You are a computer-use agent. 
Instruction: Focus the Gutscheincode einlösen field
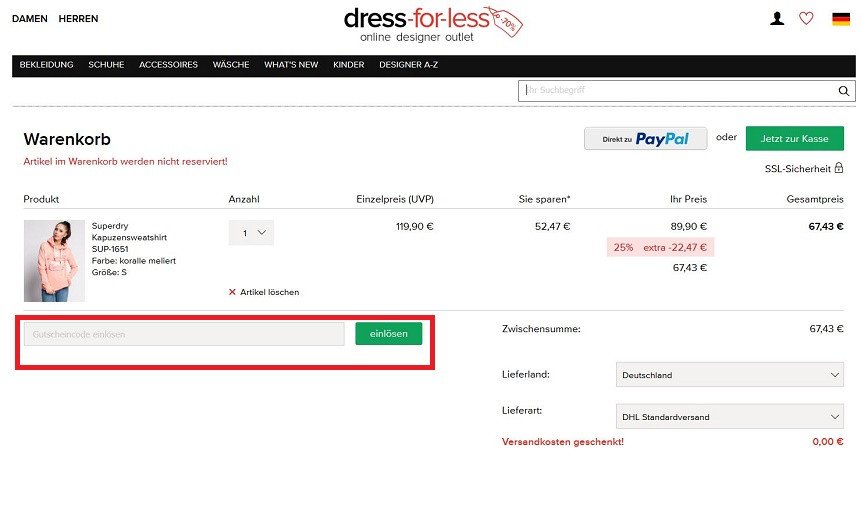(x=184, y=334)
